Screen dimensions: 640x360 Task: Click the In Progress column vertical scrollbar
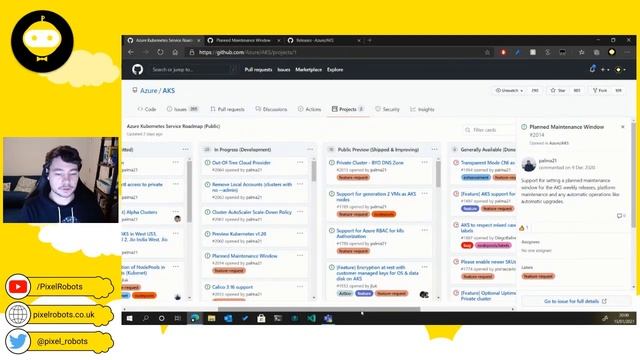314,170
